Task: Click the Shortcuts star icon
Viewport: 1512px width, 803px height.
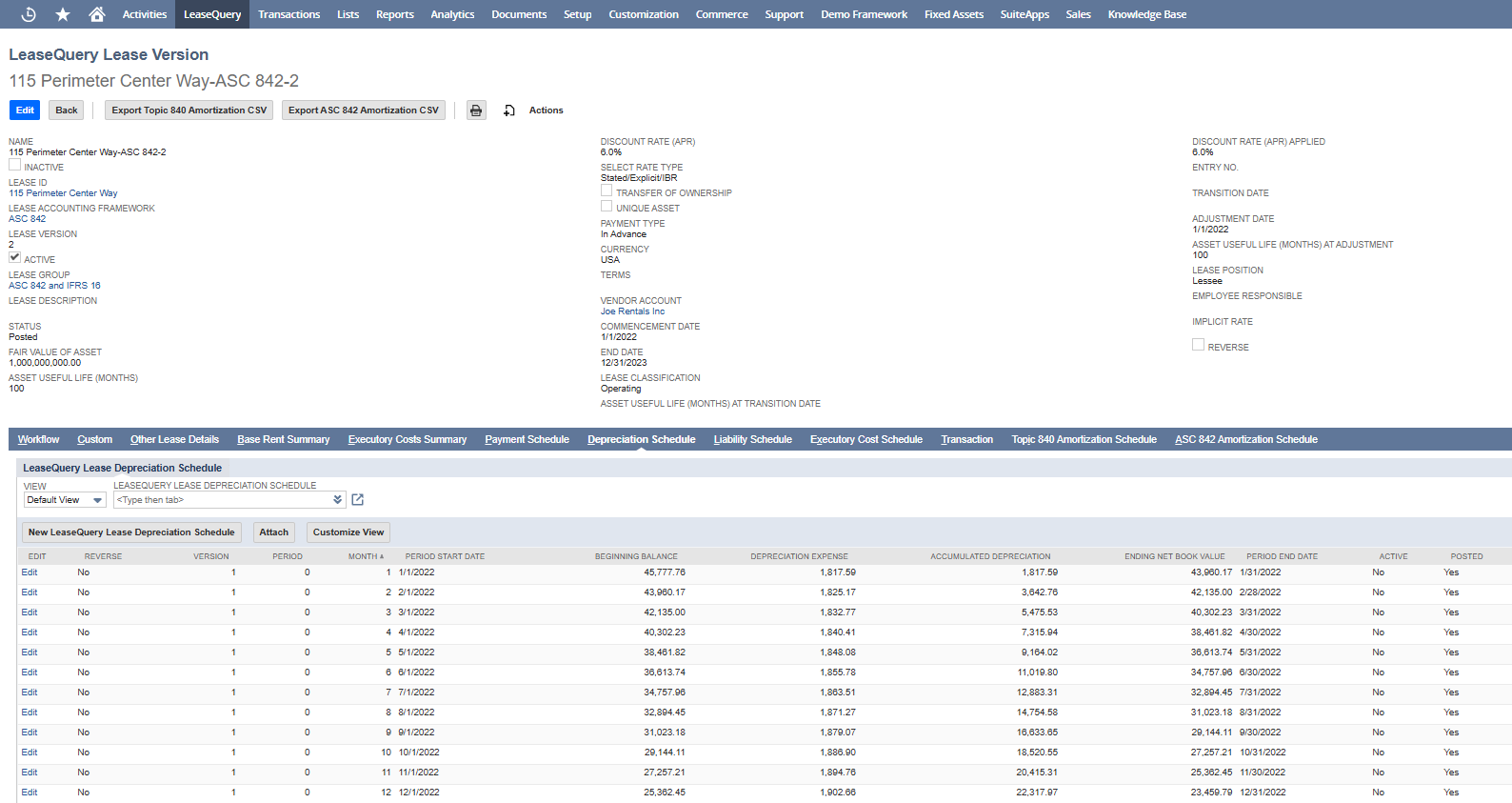Action: 63,14
